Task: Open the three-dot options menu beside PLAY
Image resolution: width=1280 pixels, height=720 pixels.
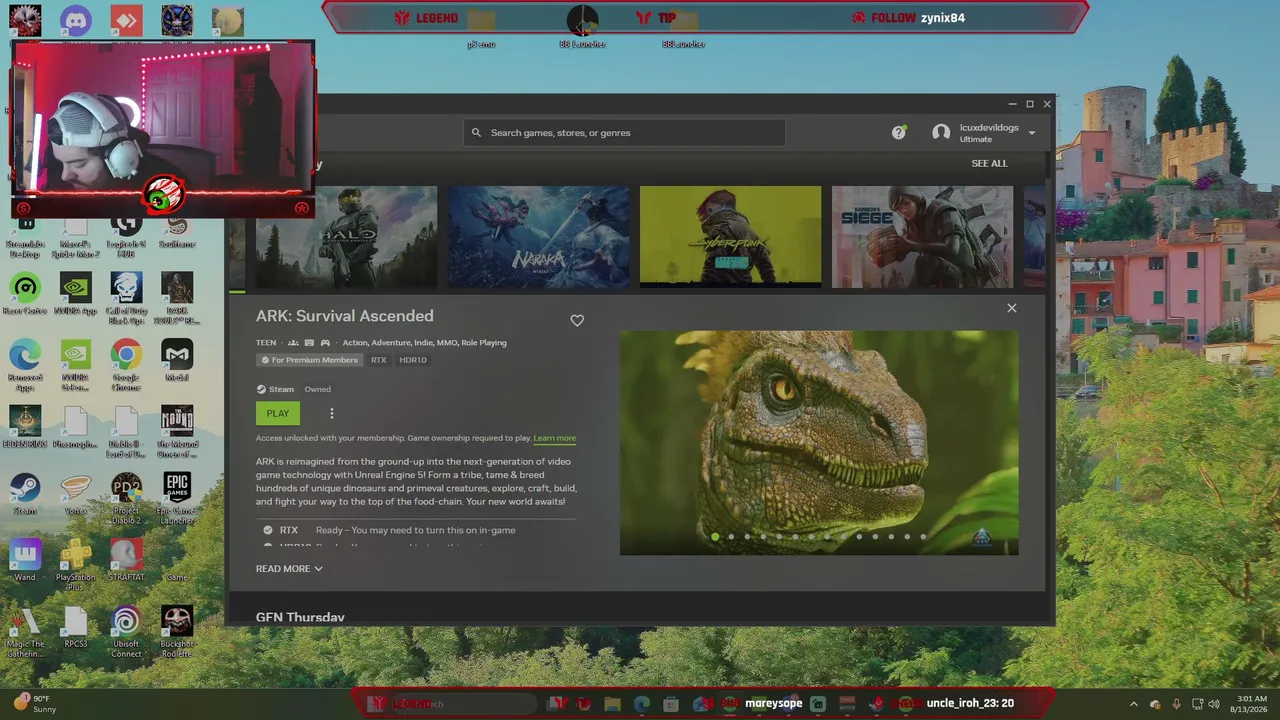Action: pos(332,413)
